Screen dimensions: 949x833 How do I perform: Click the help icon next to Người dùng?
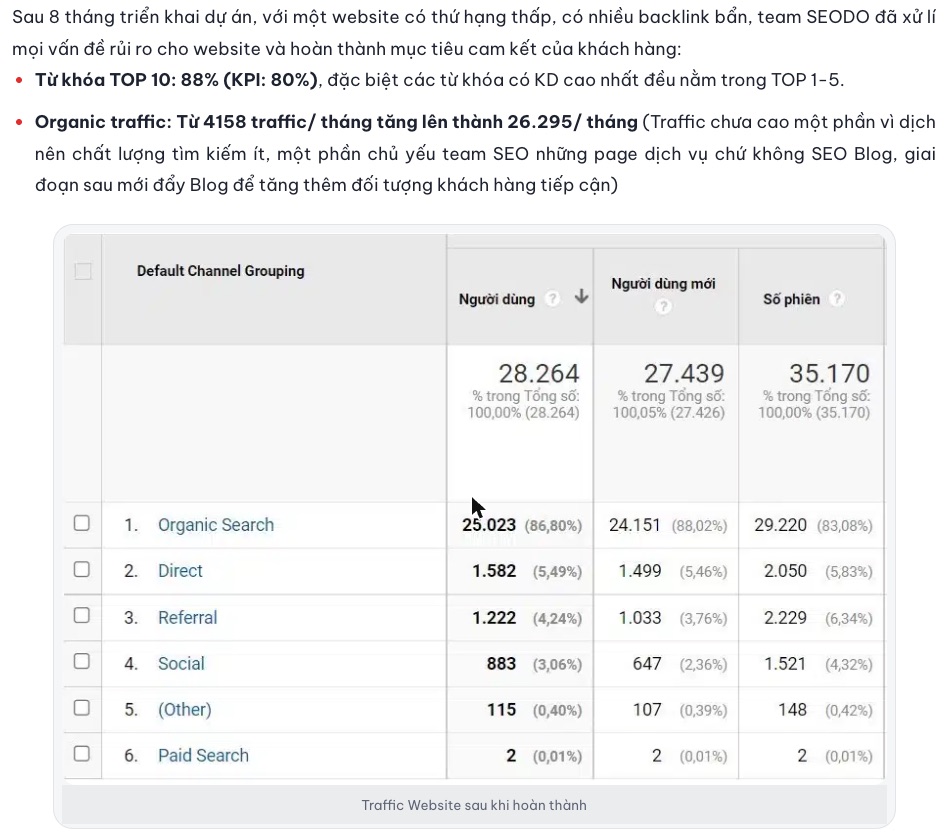[x=552, y=298]
